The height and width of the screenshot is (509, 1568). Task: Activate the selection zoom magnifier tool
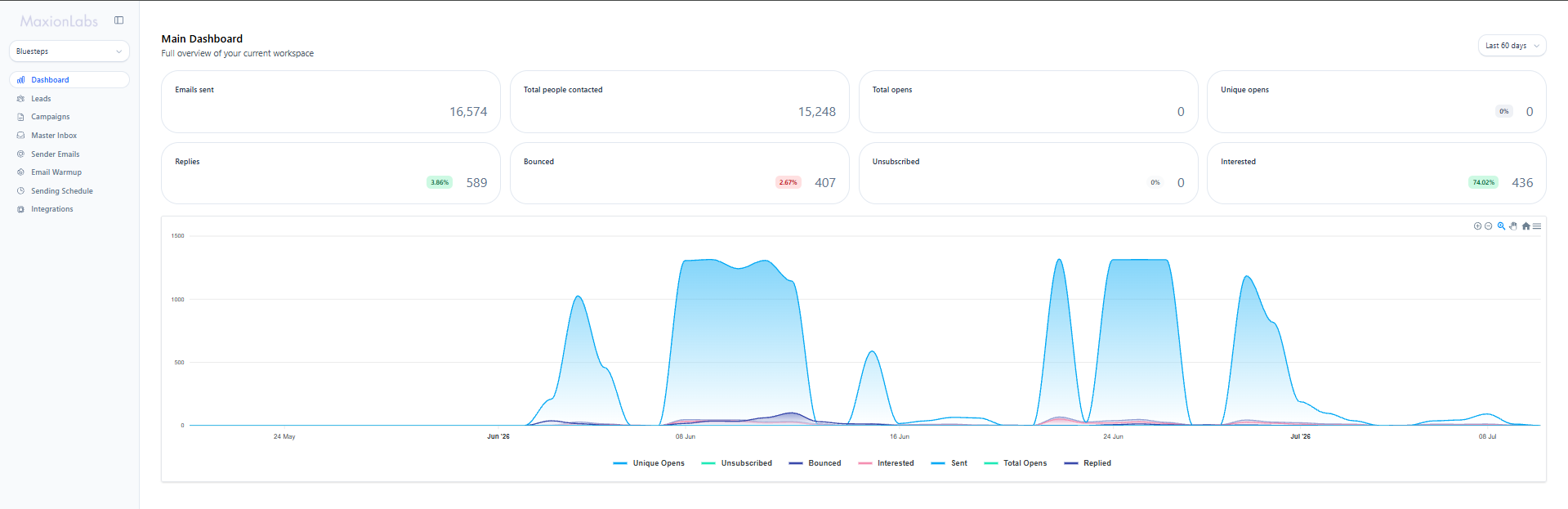coord(1501,226)
